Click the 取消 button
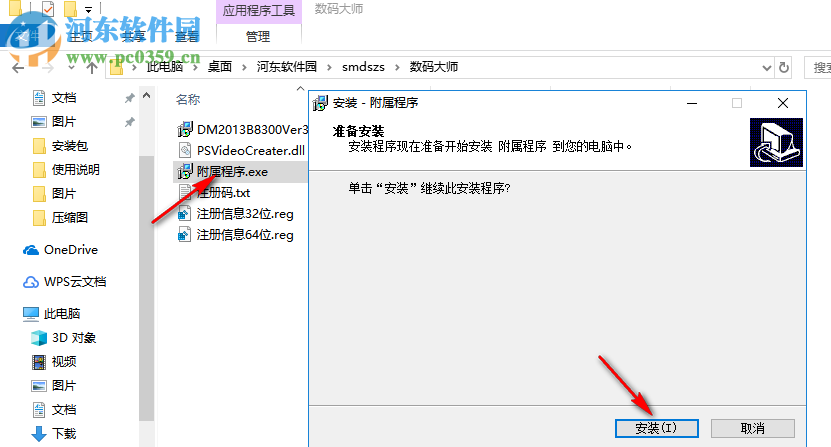This screenshot has width=831, height=447. pyautogui.click(x=753, y=428)
